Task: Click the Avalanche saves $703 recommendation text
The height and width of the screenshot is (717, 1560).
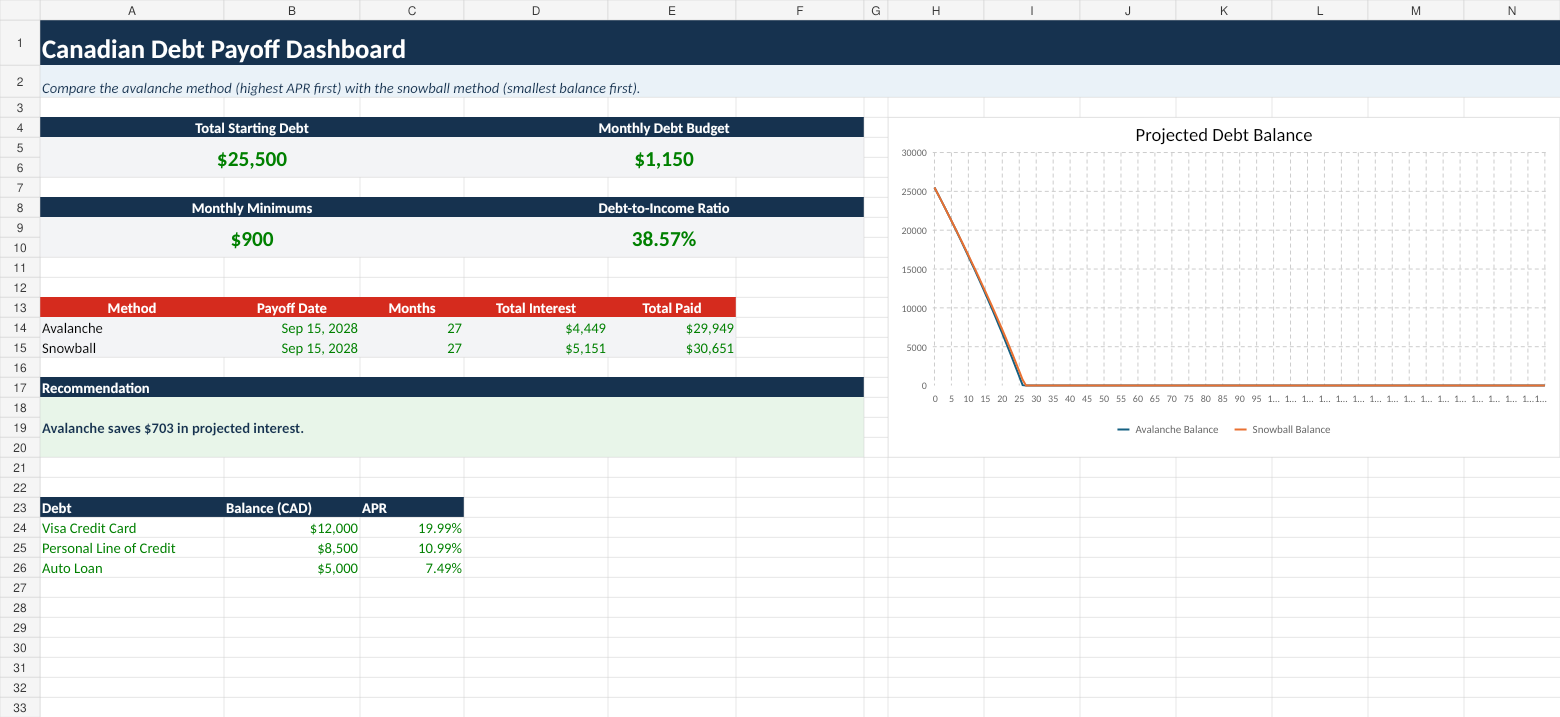Action: (x=173, y=428)
